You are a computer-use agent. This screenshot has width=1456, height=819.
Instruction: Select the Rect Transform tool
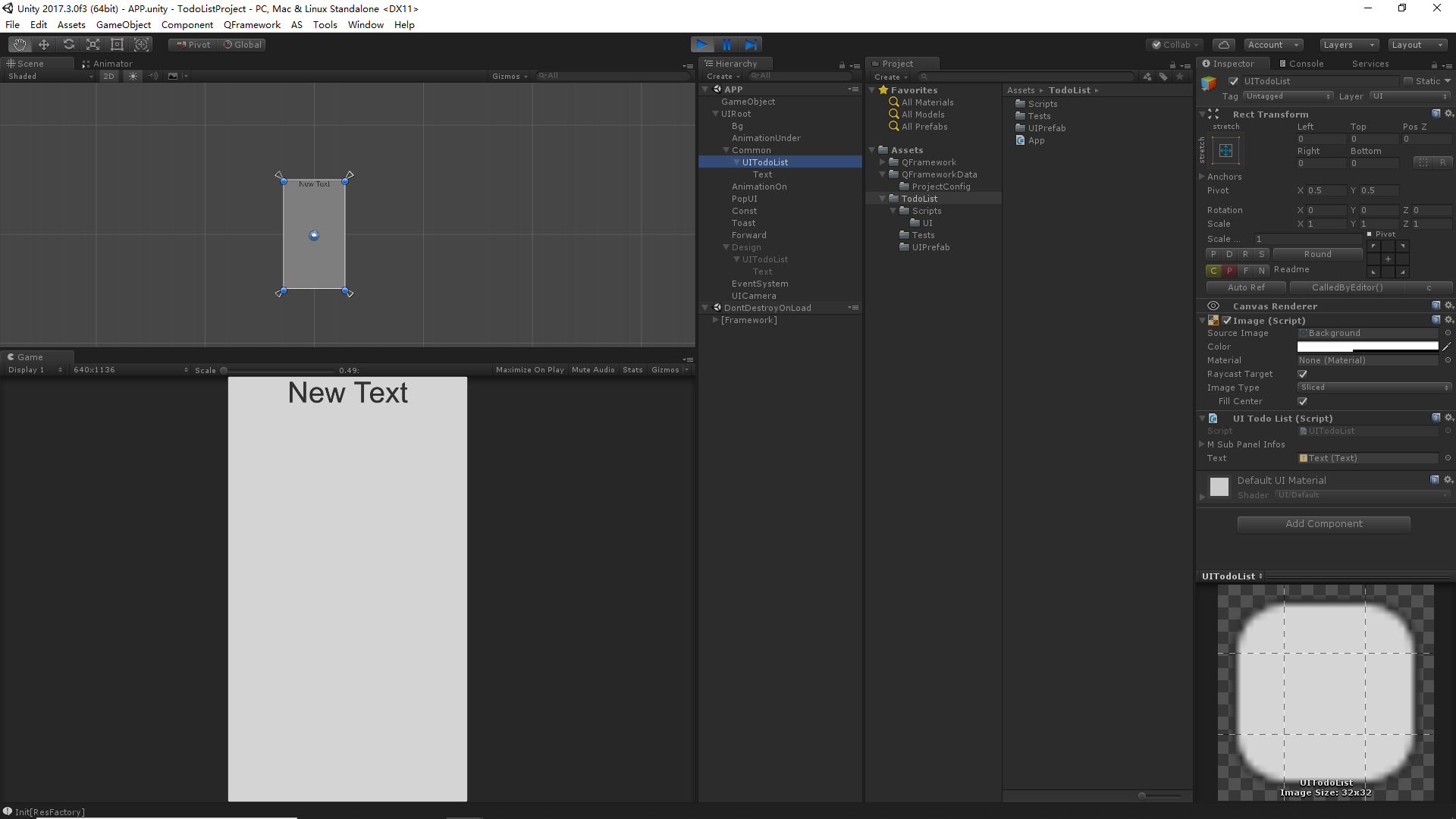(x=117, y=45)
